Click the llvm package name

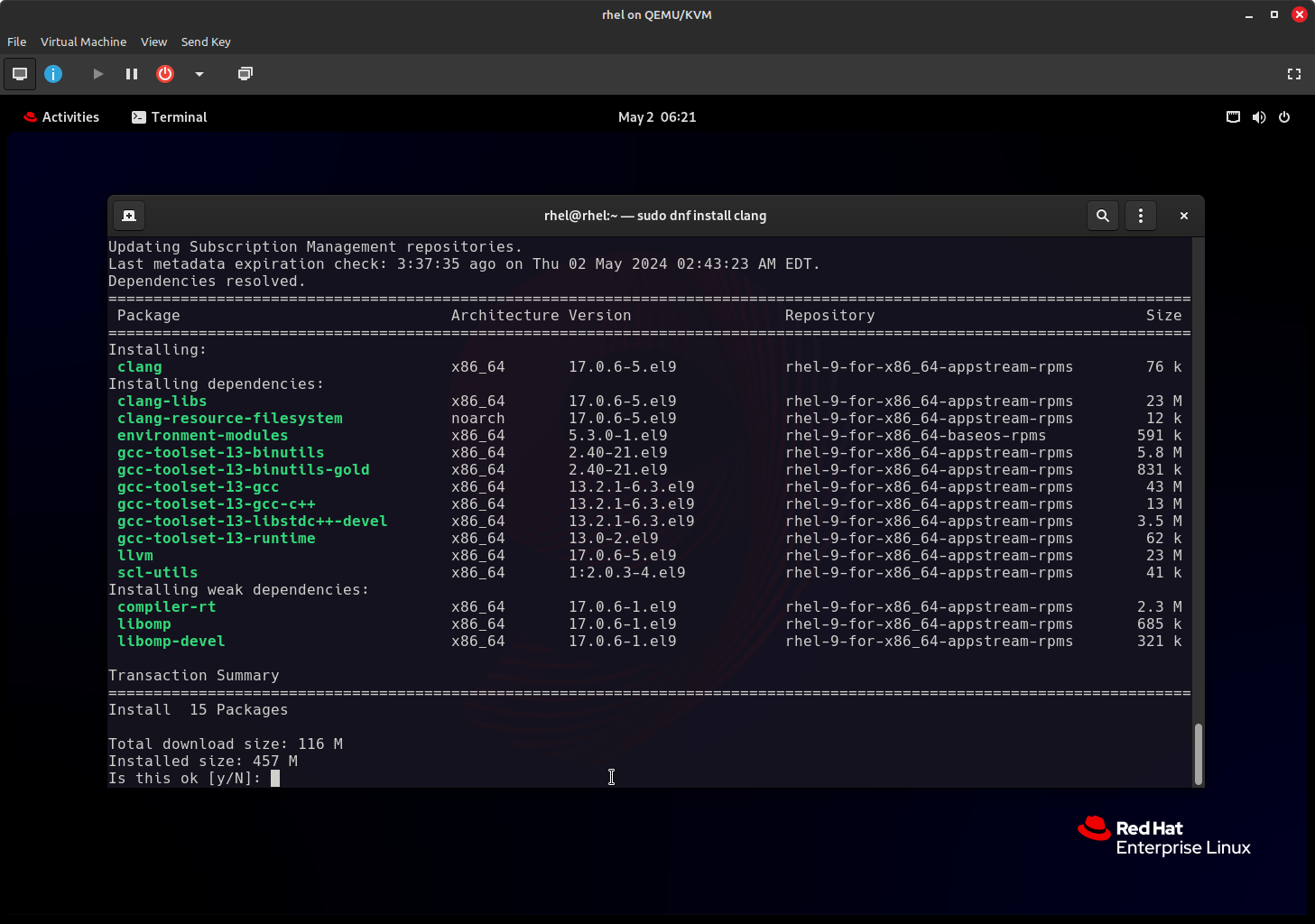point(135,556)
